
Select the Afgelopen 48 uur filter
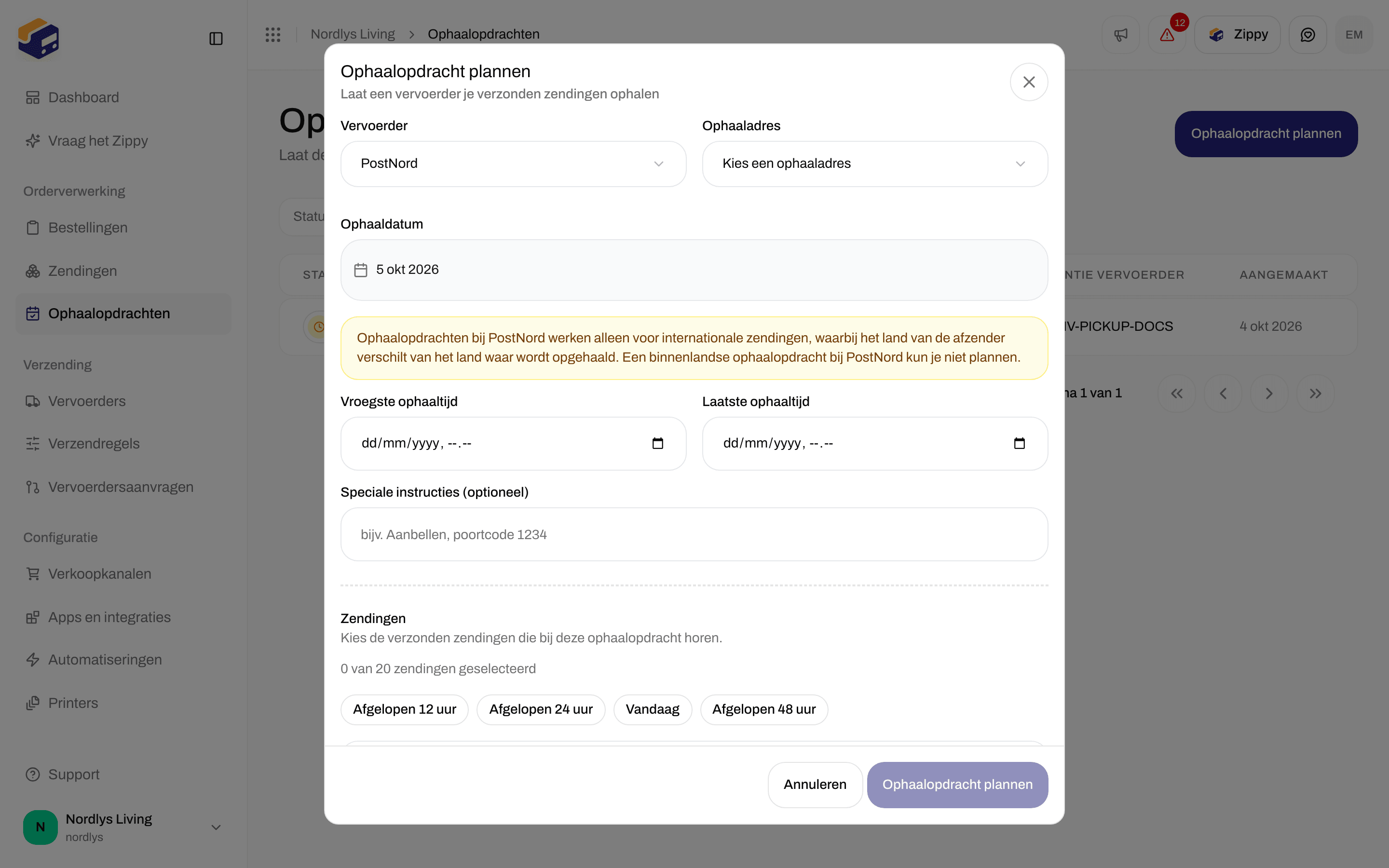click(x=763, y=709)
